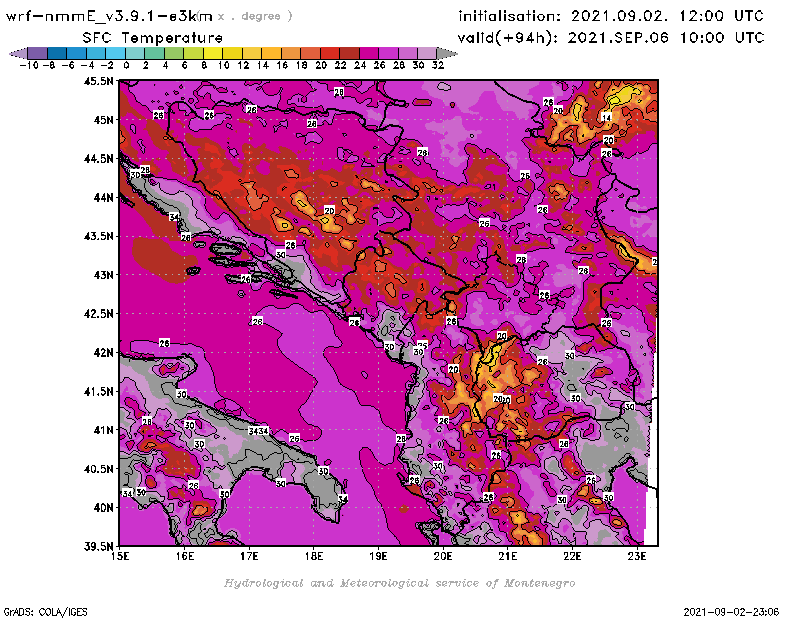Pick the dark red legend swatch between 22 and 24
The width and height of the screenshot is (800, 618).
click(349, 53)
